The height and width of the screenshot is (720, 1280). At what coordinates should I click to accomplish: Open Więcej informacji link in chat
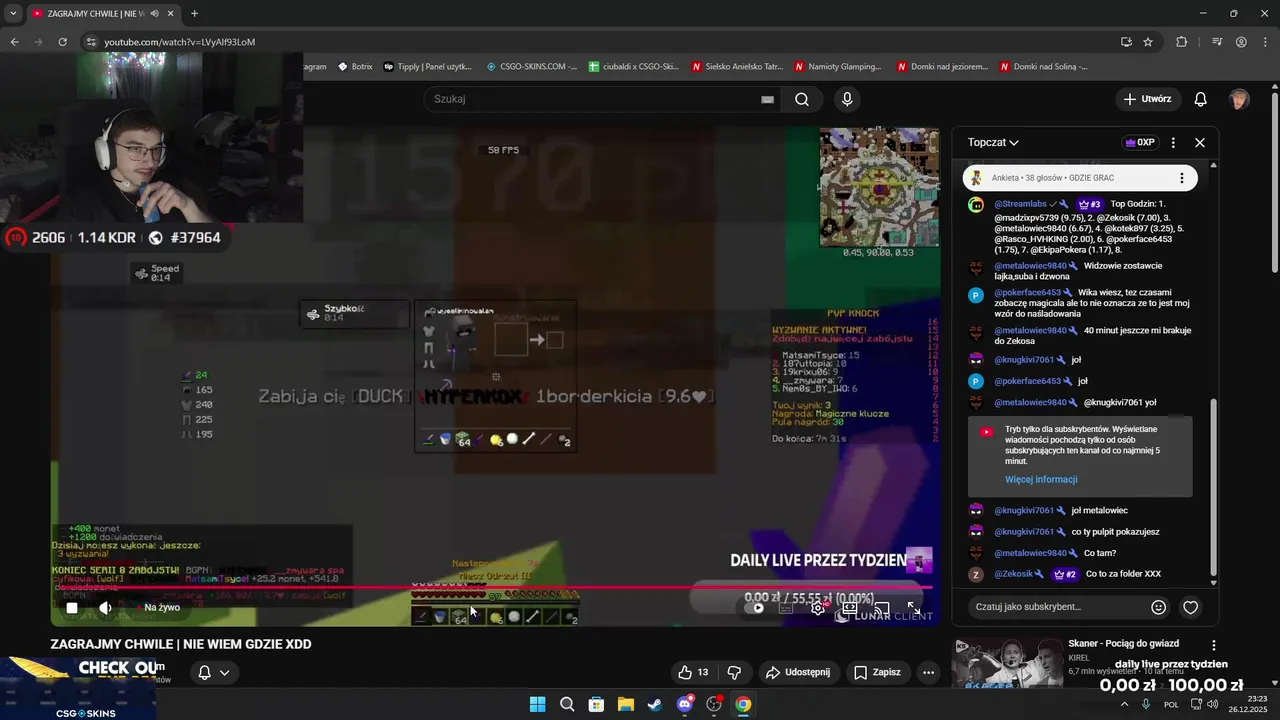click(1041, 479)
